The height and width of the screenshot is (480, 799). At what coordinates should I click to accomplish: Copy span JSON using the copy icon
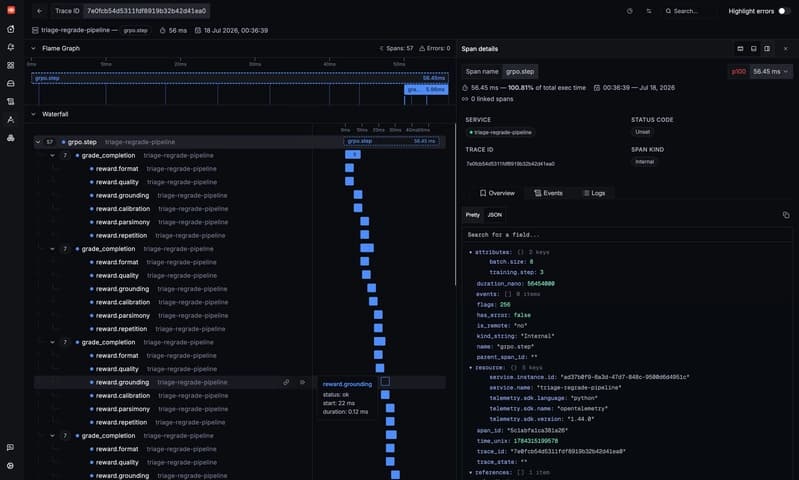point(786,215)
